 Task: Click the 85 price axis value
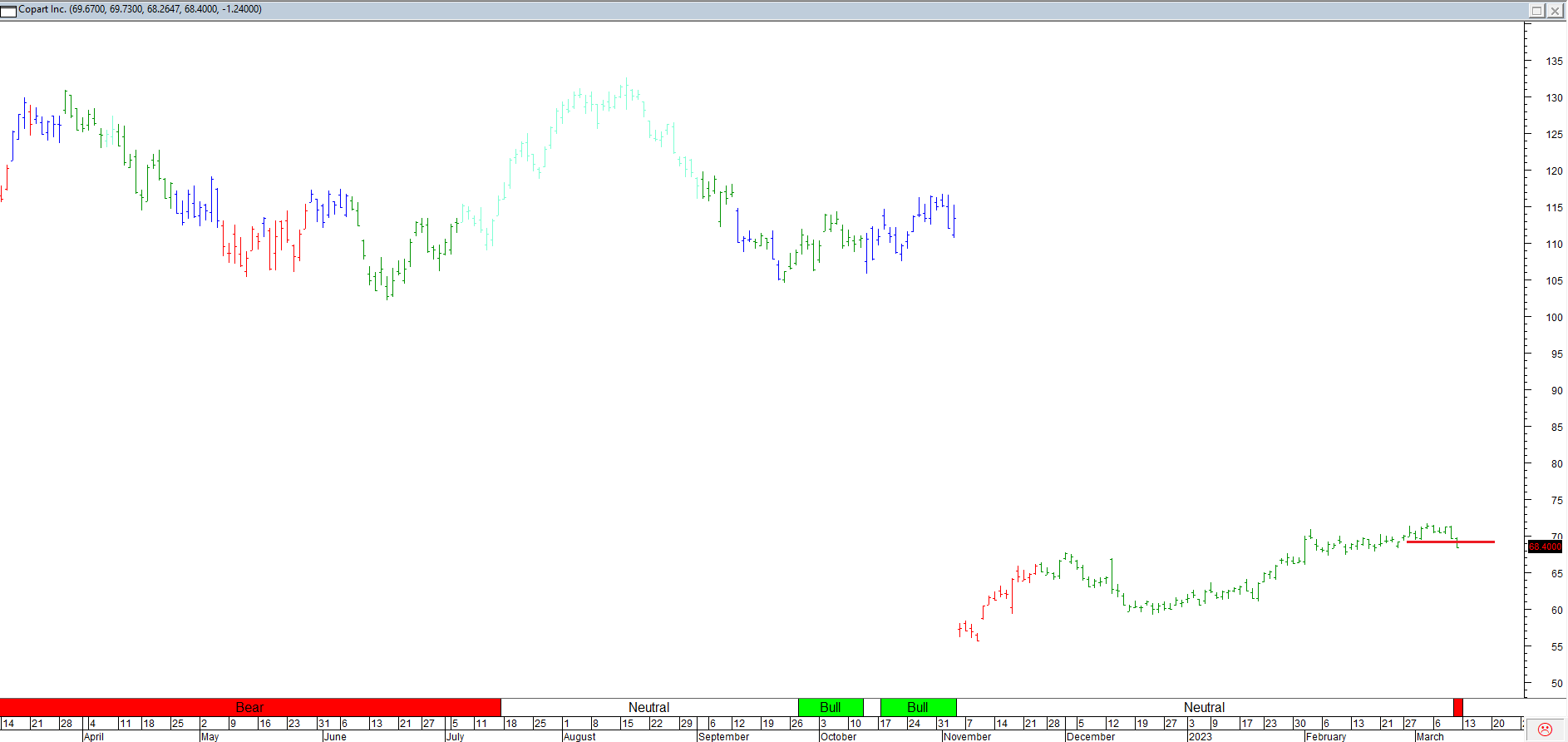(1556, 428)
